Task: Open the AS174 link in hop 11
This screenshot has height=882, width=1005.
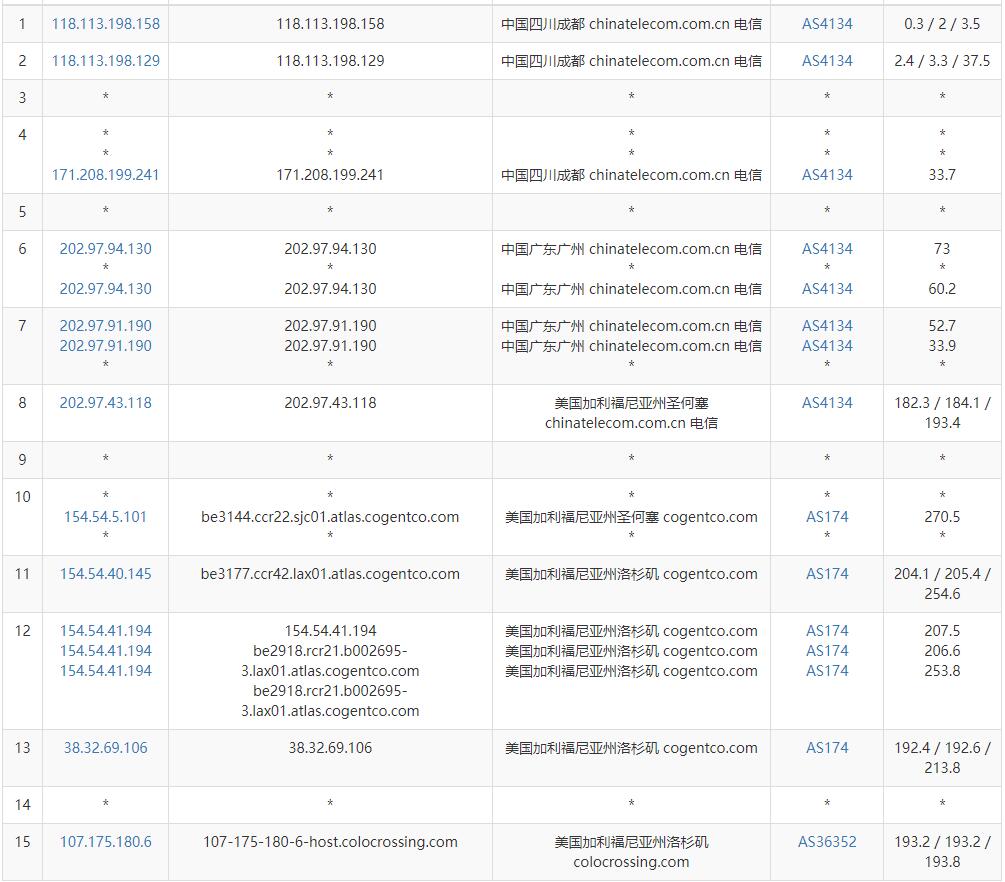Action: pos(827,574)
